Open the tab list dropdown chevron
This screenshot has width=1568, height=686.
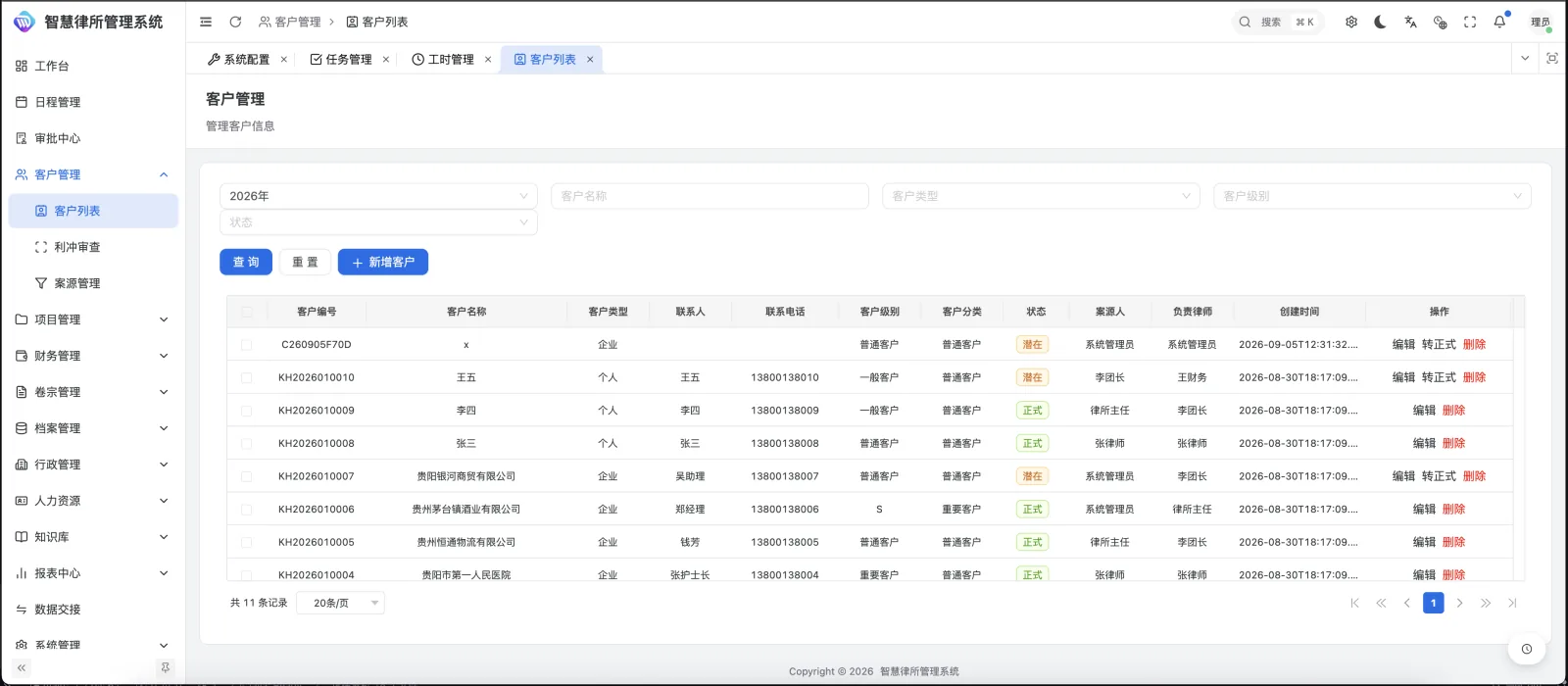(x=1525, y=59)
